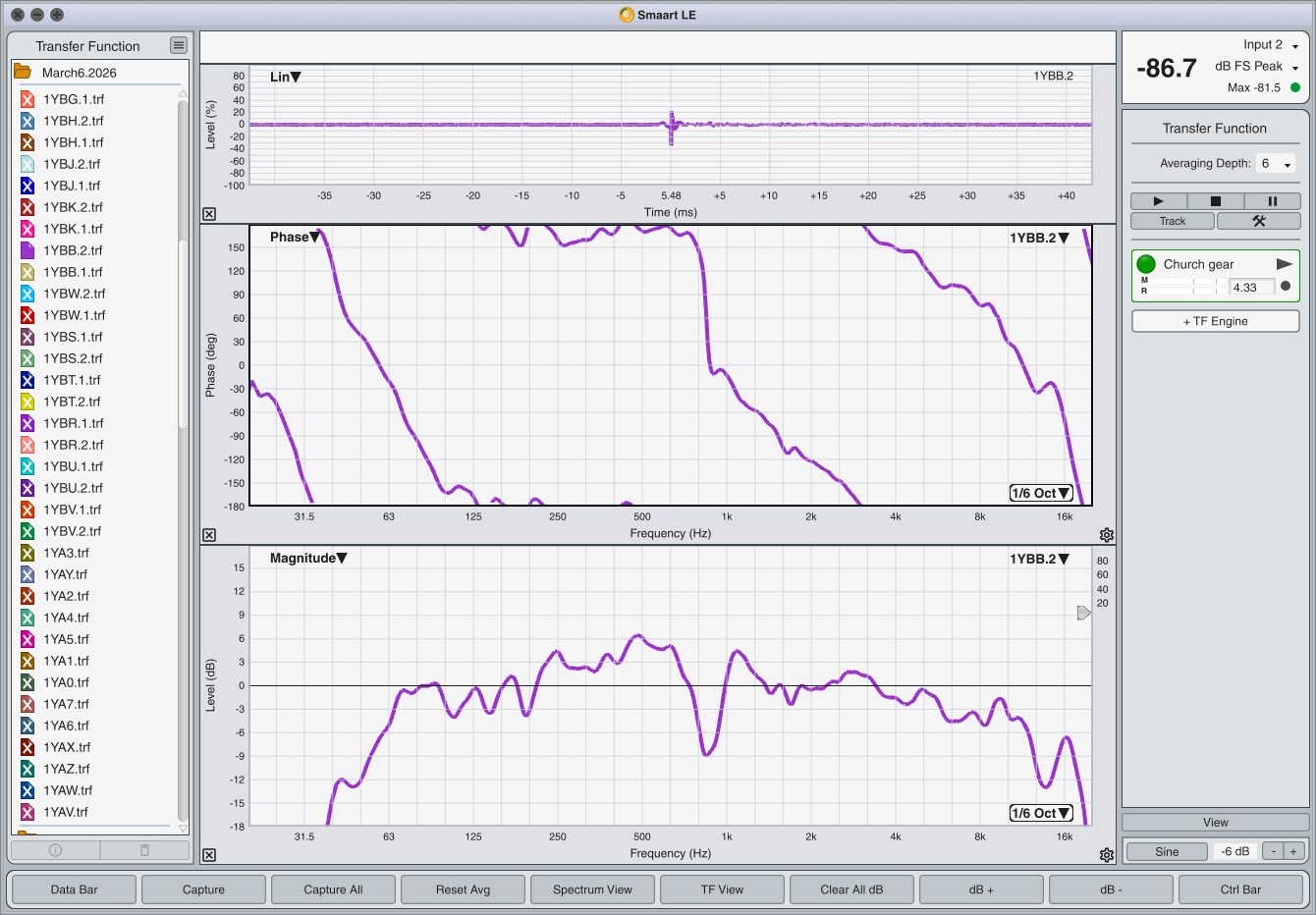The image size is (1316, 915).
Task: Click the dB - button
Action: pos(1111,889)
